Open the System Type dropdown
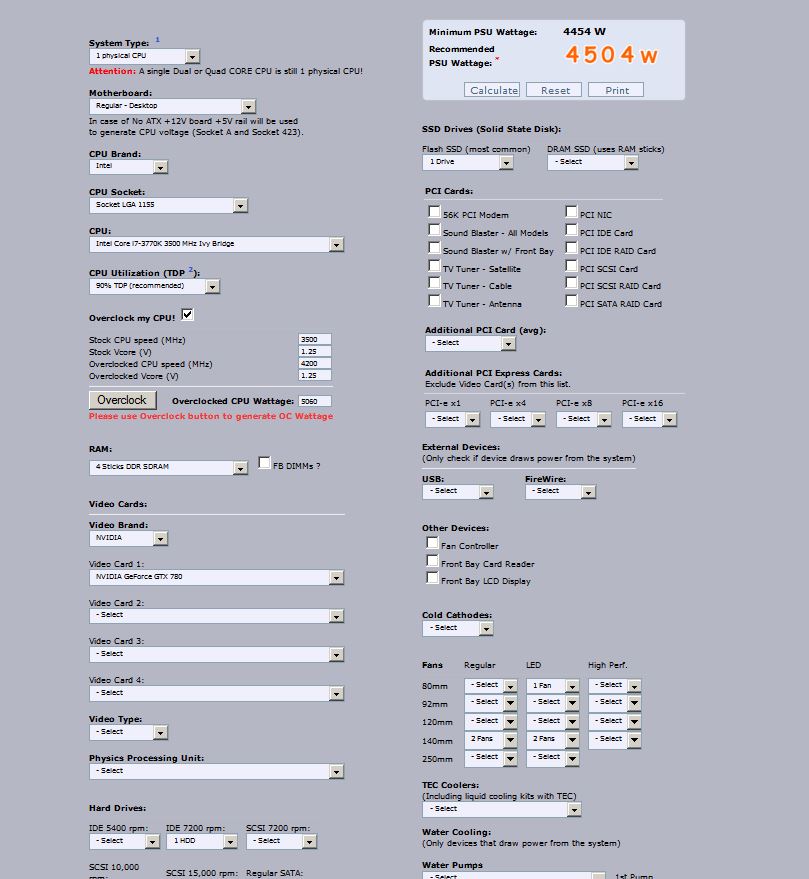 tap(145, 56)
